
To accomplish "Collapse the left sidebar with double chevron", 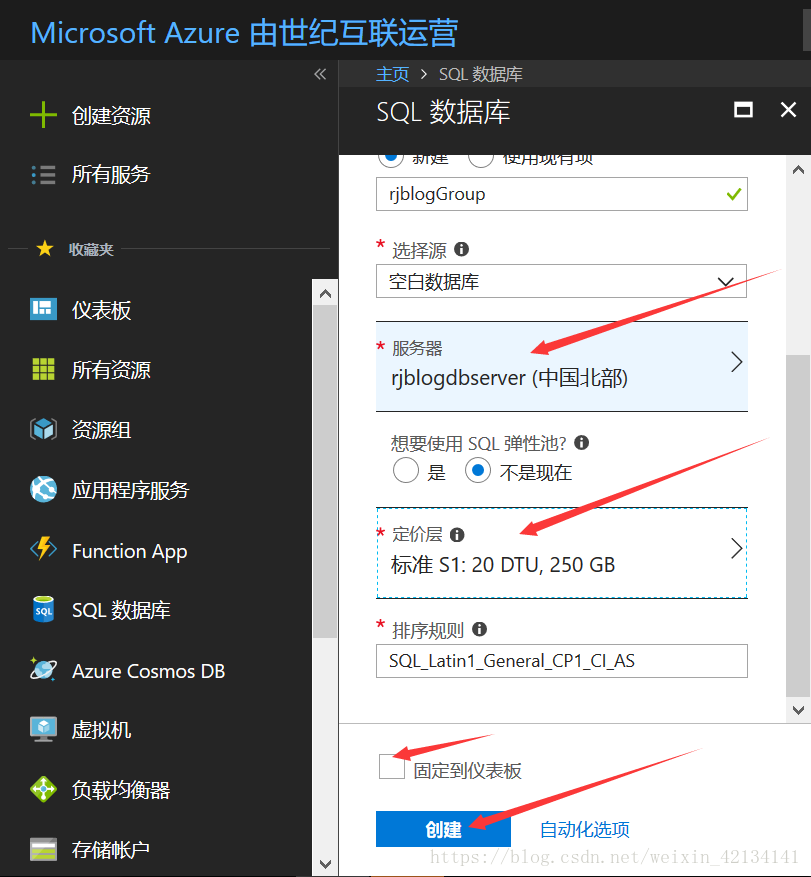I will pyautogui.click(x=320, y=74).
